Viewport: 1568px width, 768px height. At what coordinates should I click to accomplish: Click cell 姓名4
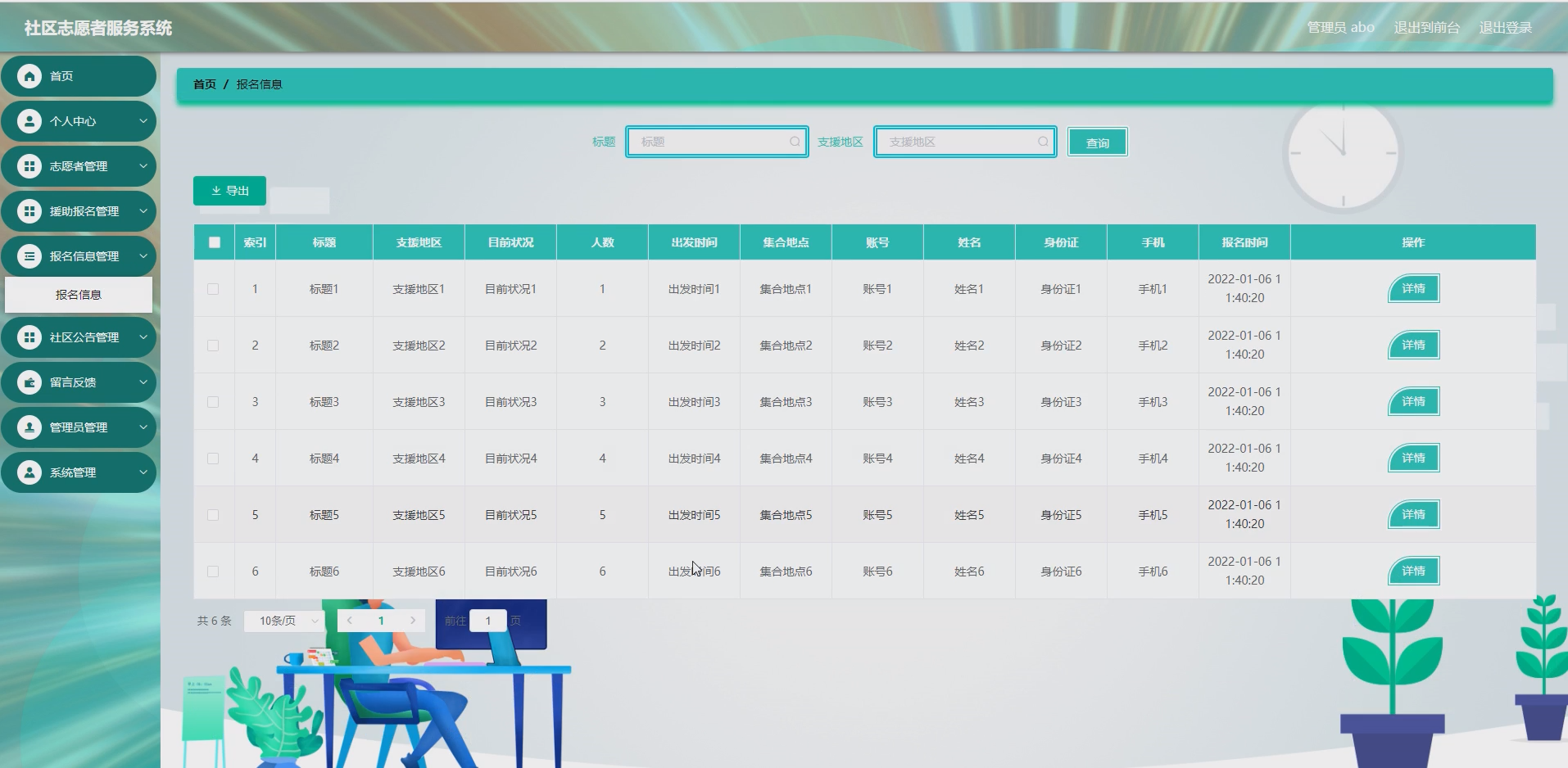[x=969, y=459]
